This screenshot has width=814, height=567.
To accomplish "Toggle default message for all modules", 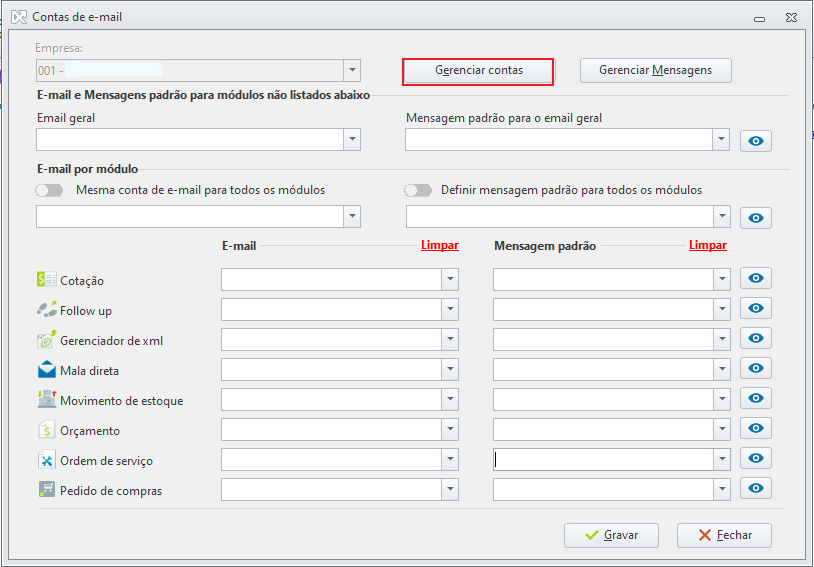I will (418, 190).
